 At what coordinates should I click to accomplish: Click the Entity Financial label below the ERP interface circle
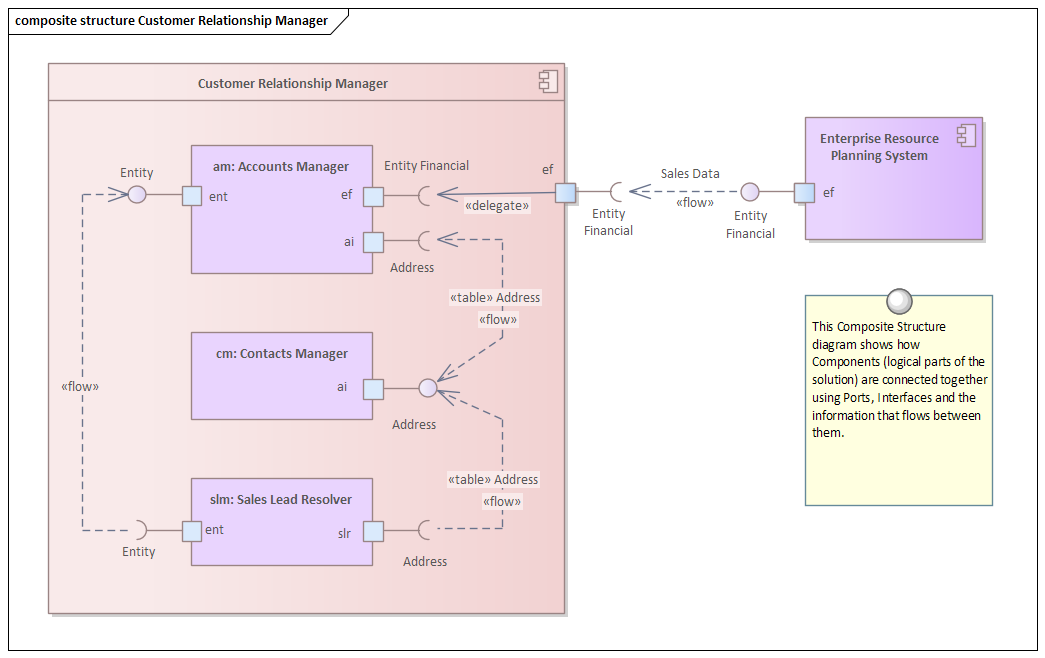click(750, 225)
